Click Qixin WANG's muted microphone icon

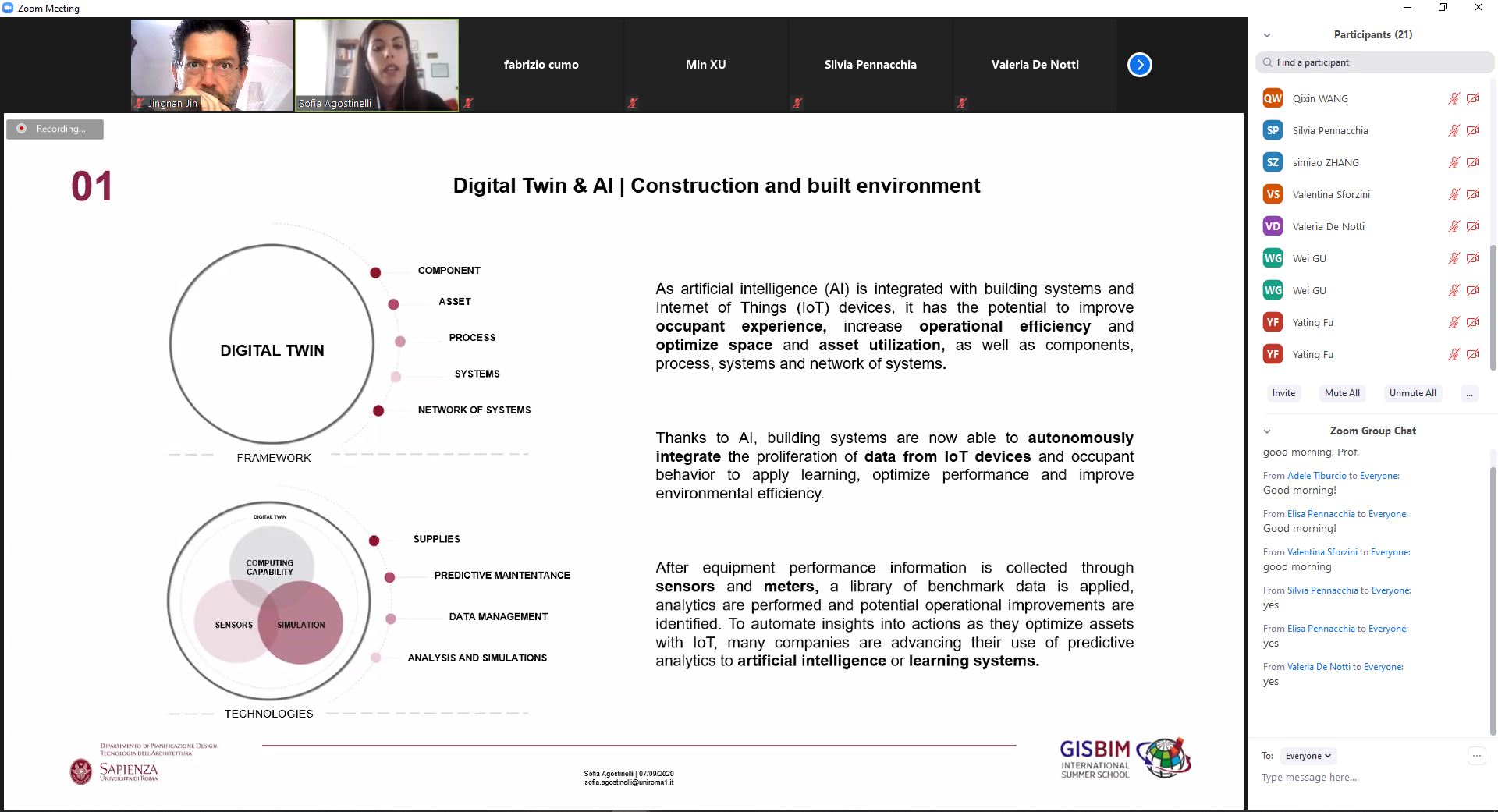click(x=1454, y=98)
